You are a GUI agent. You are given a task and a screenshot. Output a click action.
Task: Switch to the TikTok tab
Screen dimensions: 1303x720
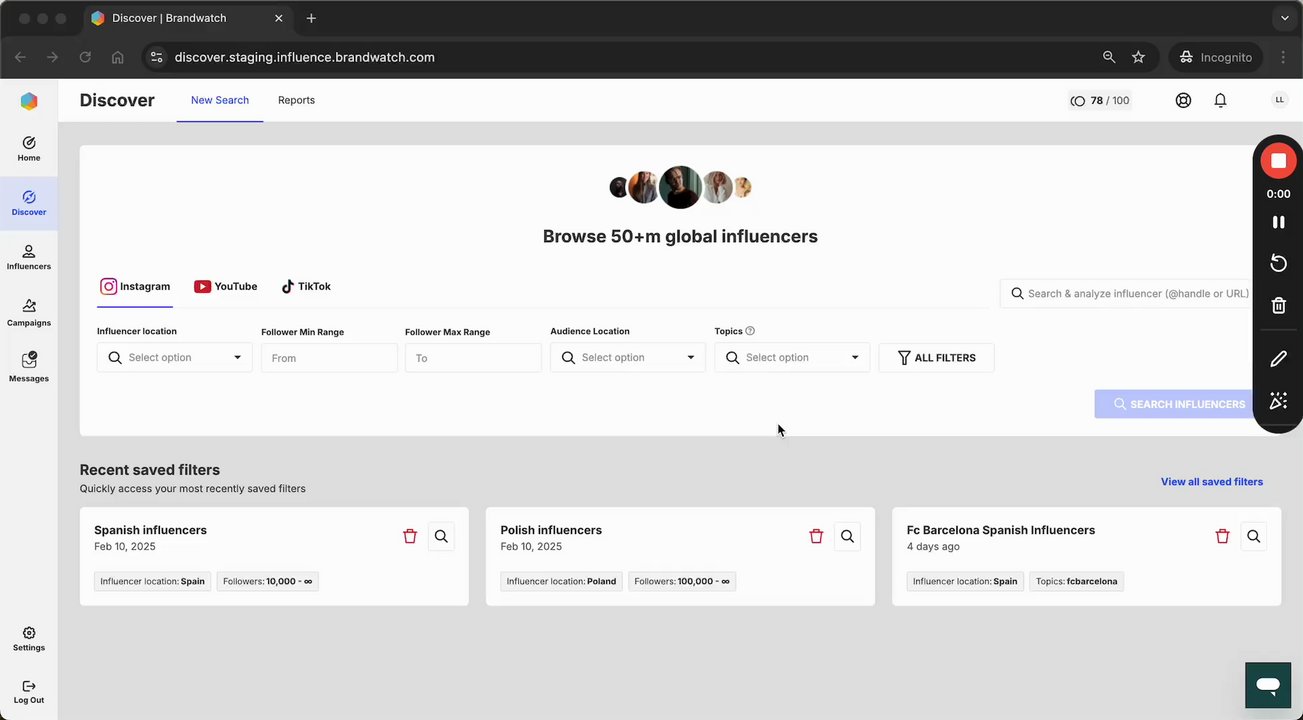point(305,286)
